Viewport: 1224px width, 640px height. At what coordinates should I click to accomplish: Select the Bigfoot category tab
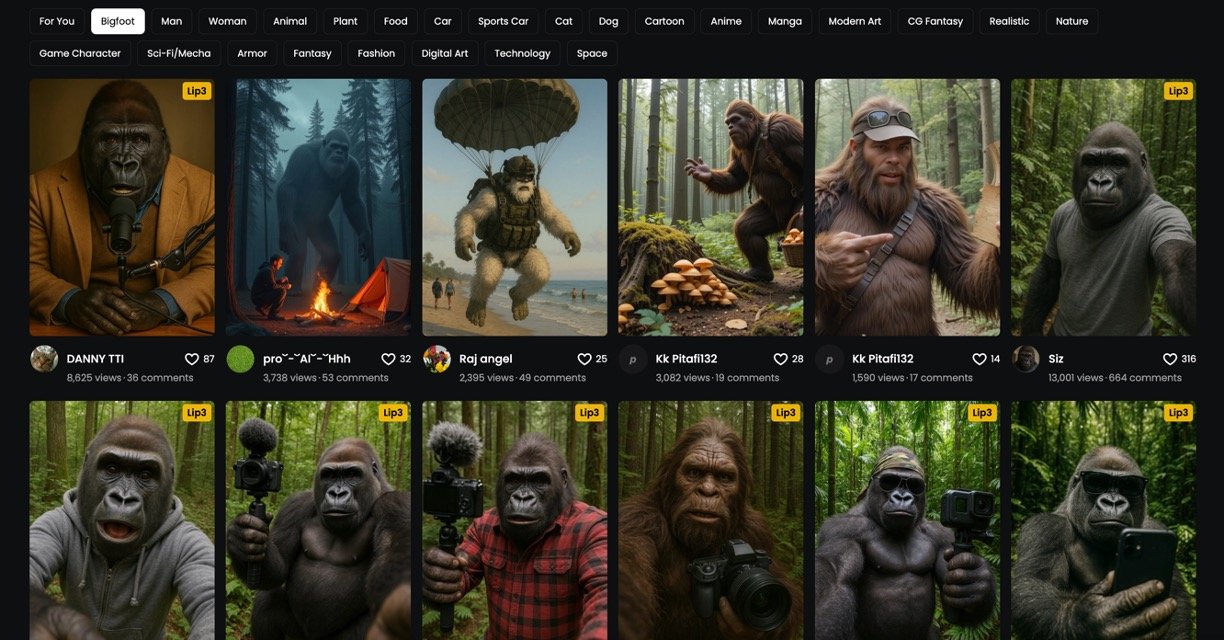(118, 21)
